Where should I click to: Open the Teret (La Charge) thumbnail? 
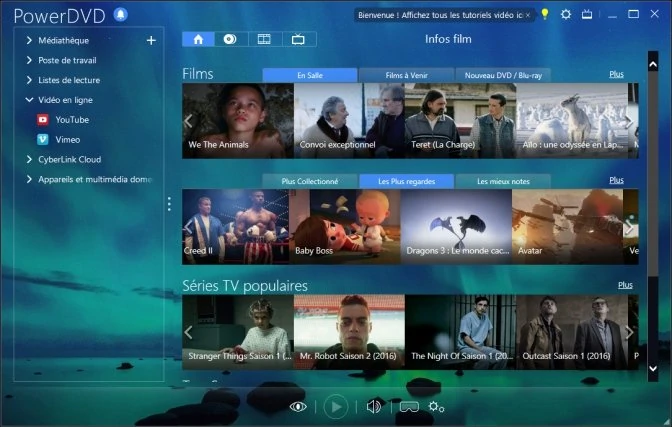[461, 121]
